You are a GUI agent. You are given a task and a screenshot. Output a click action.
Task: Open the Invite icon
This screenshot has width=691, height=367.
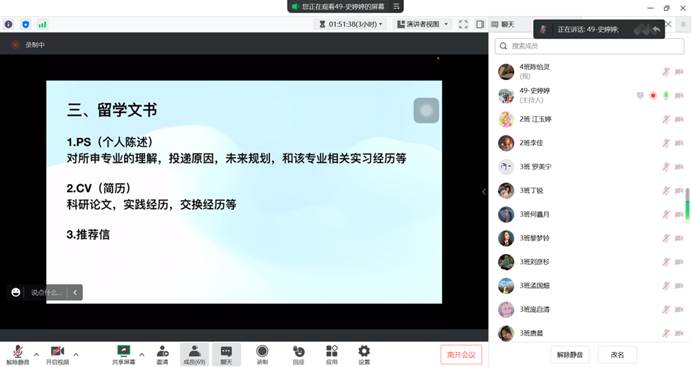coord(163,355)
